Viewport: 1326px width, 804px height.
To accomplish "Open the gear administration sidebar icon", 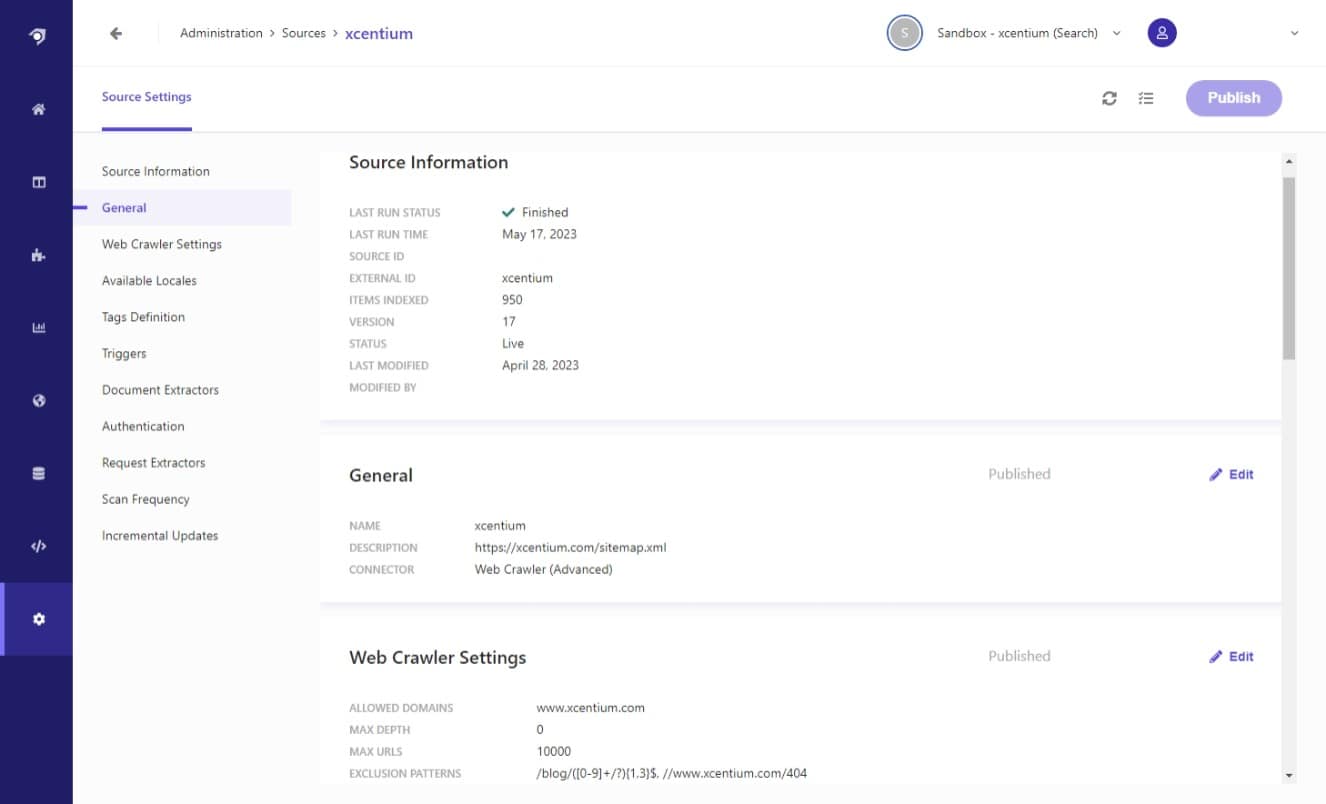I will tap(38, 619).
